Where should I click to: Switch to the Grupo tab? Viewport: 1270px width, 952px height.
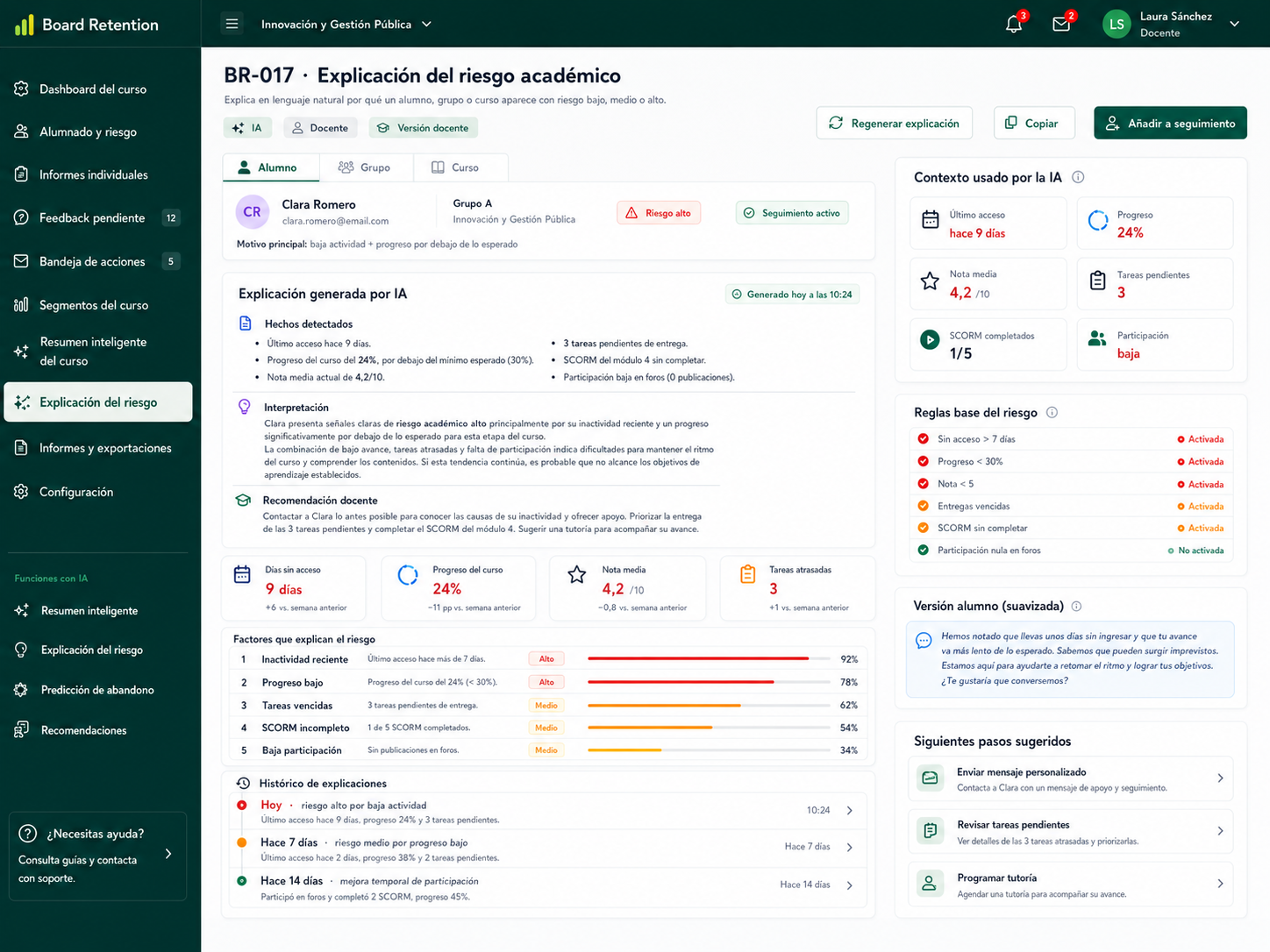click(x=364, y=167)
